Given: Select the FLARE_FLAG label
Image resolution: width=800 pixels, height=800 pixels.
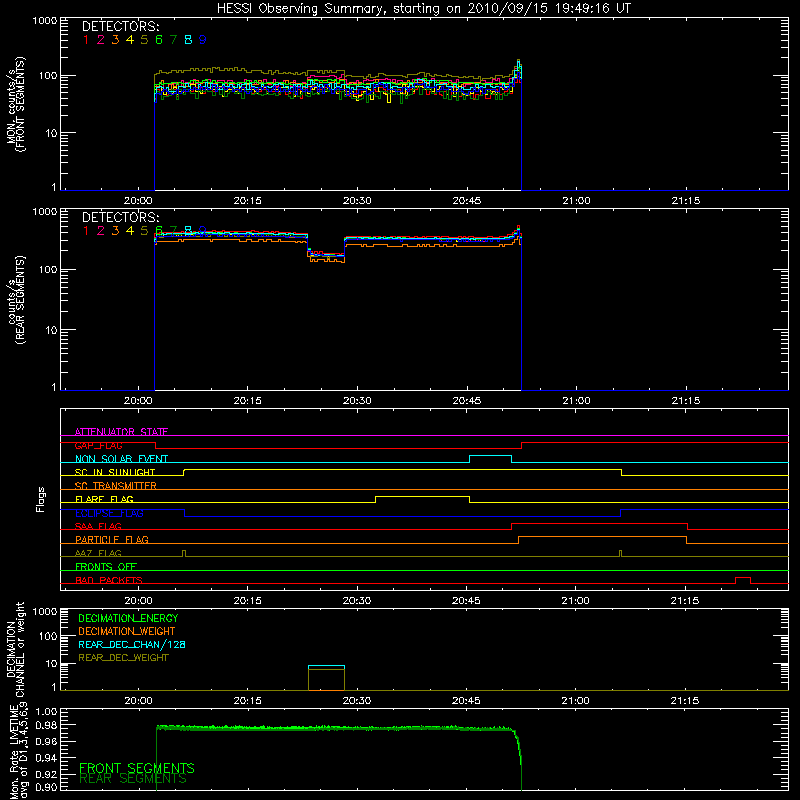Looking at the screenshot, I should click(x=104, y=499).
